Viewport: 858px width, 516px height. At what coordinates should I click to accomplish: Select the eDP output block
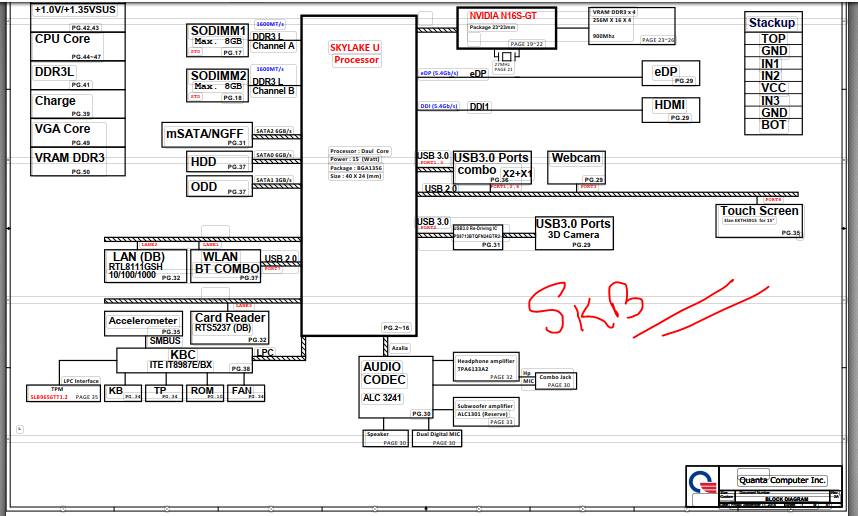pos(670,73)
